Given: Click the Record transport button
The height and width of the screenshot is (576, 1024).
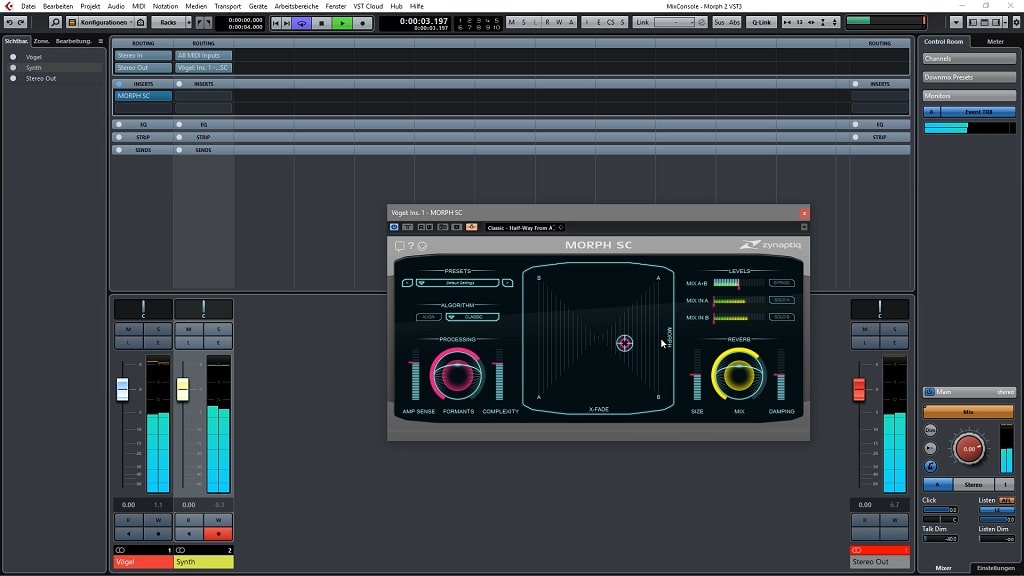Looking at the screenshot, I should 362,23.
